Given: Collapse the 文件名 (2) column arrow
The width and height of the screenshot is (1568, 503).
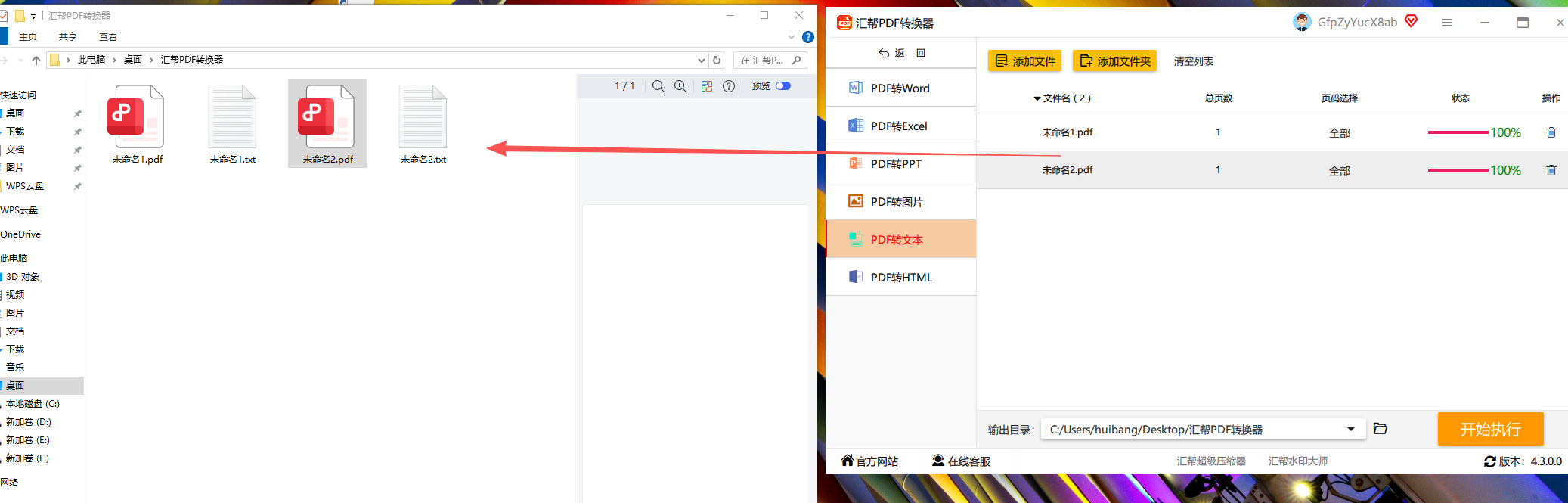Looking at the screenshot, I should point(1037,98).
